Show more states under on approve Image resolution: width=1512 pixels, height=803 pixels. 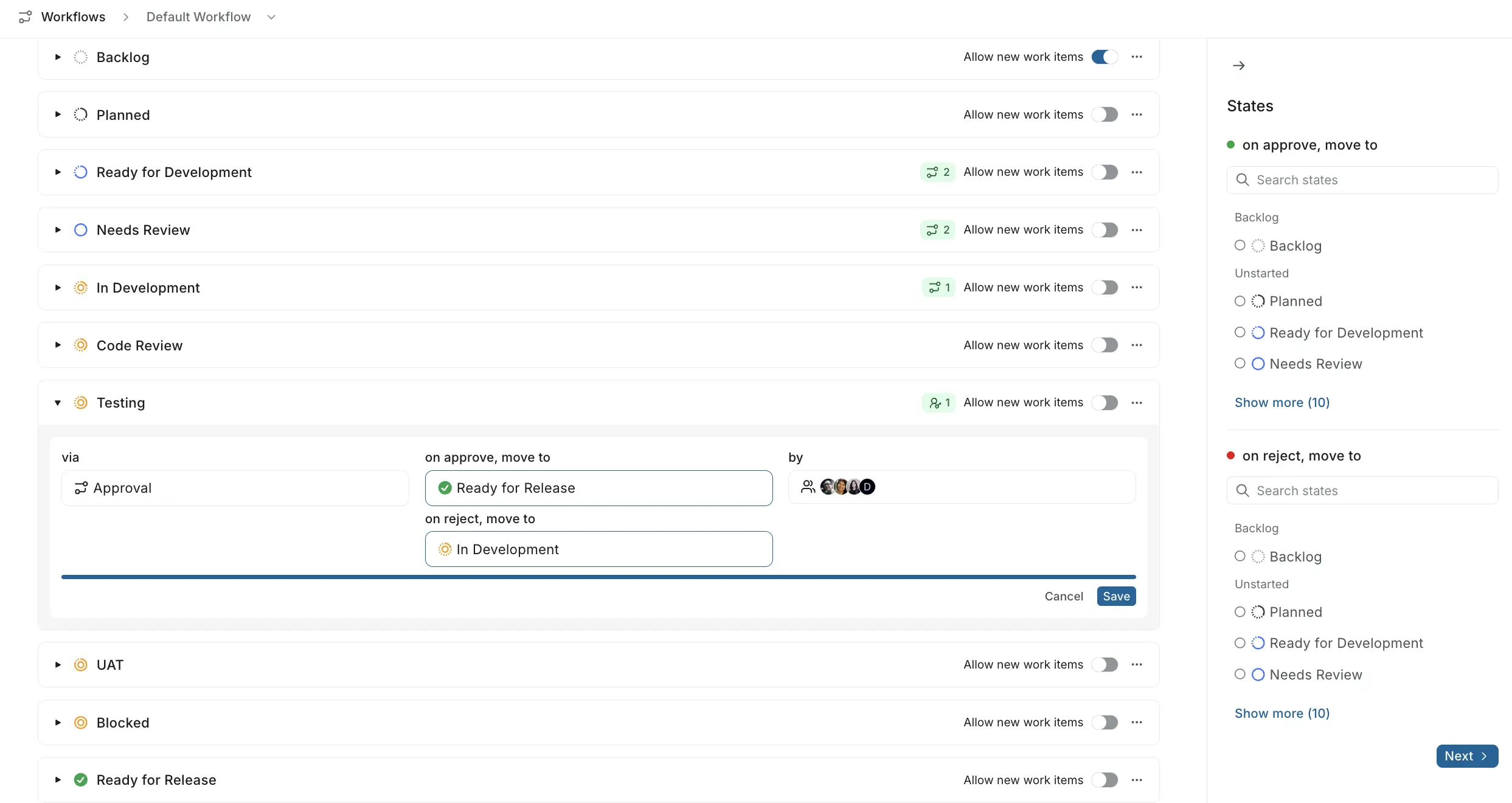click(x=1281, y=402)
